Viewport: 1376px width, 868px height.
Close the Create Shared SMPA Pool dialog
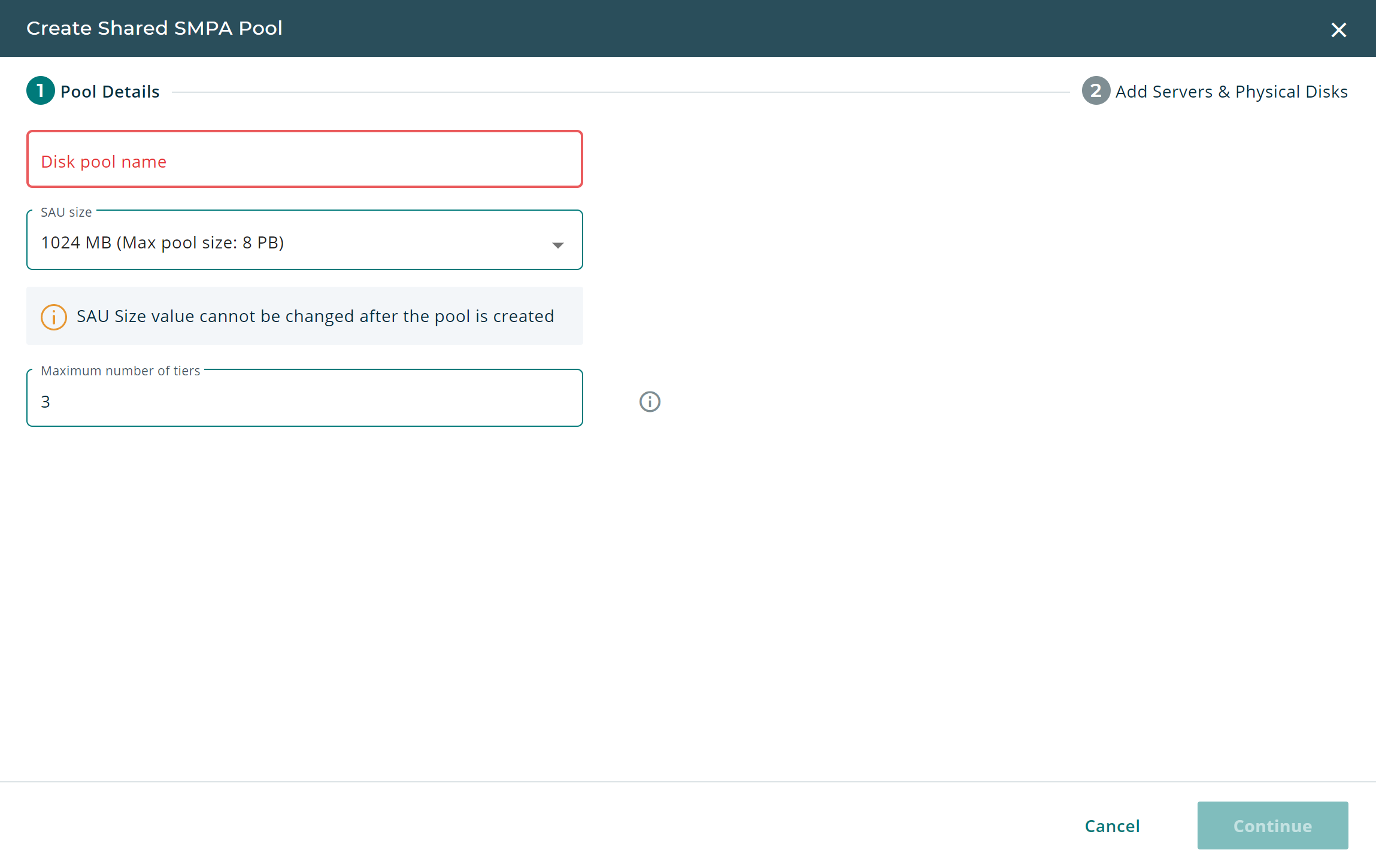tap(1338, 30)
